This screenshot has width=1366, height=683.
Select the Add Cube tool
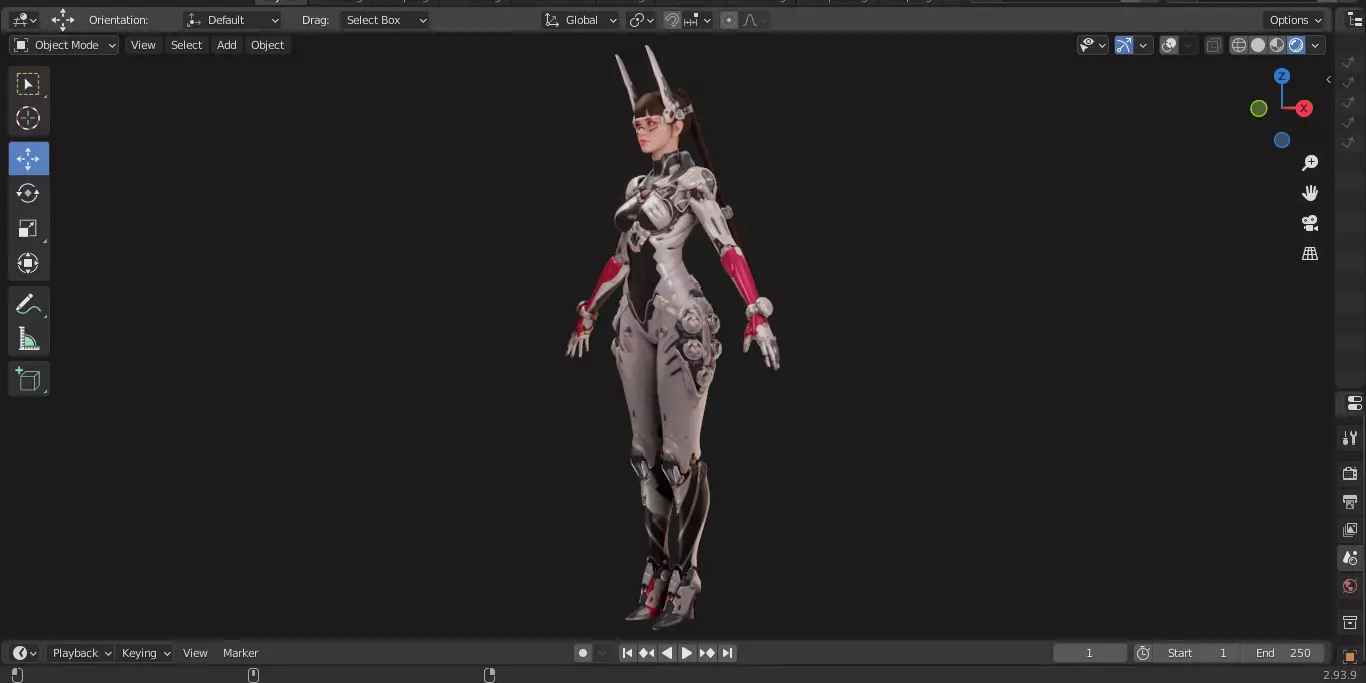tap(28, 379)
